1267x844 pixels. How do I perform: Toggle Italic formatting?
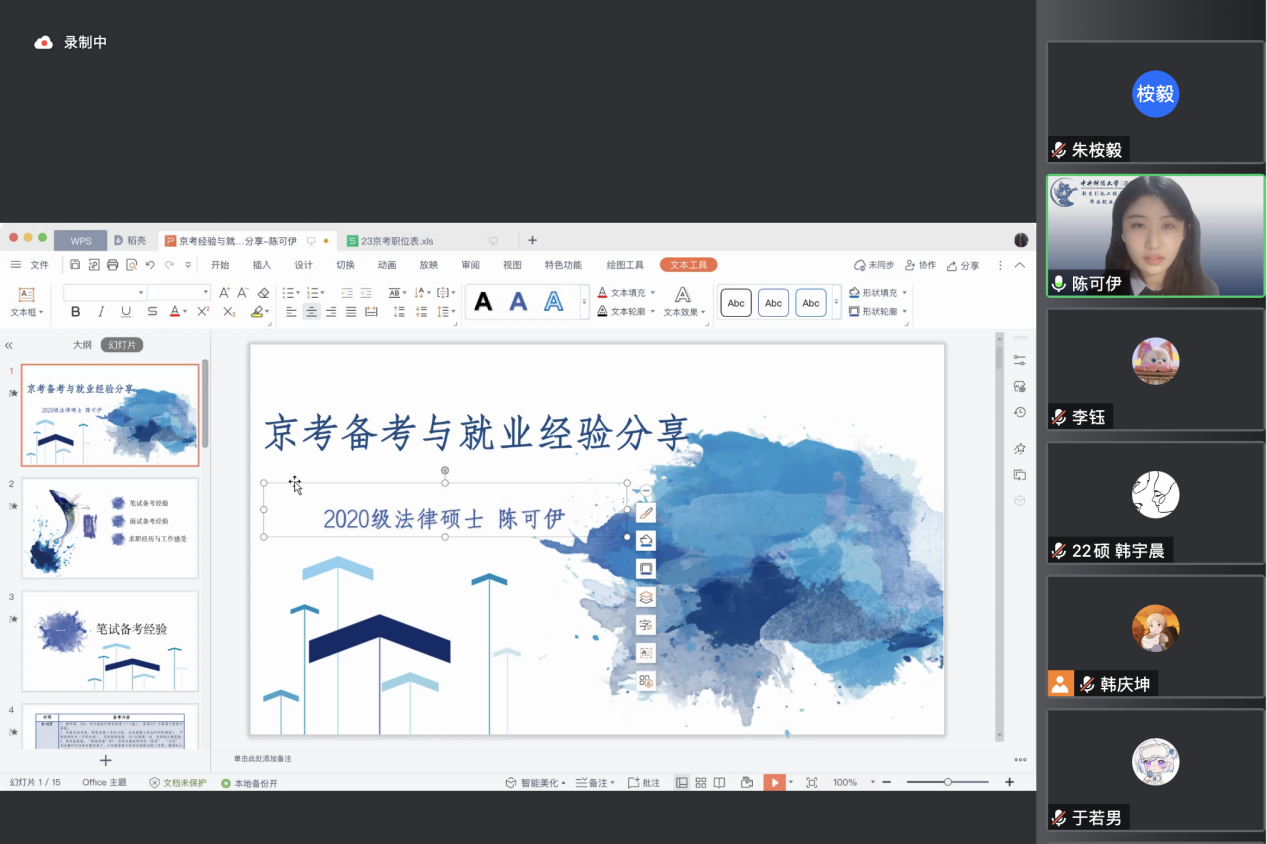pyautogui.click(x=100, y=312)
